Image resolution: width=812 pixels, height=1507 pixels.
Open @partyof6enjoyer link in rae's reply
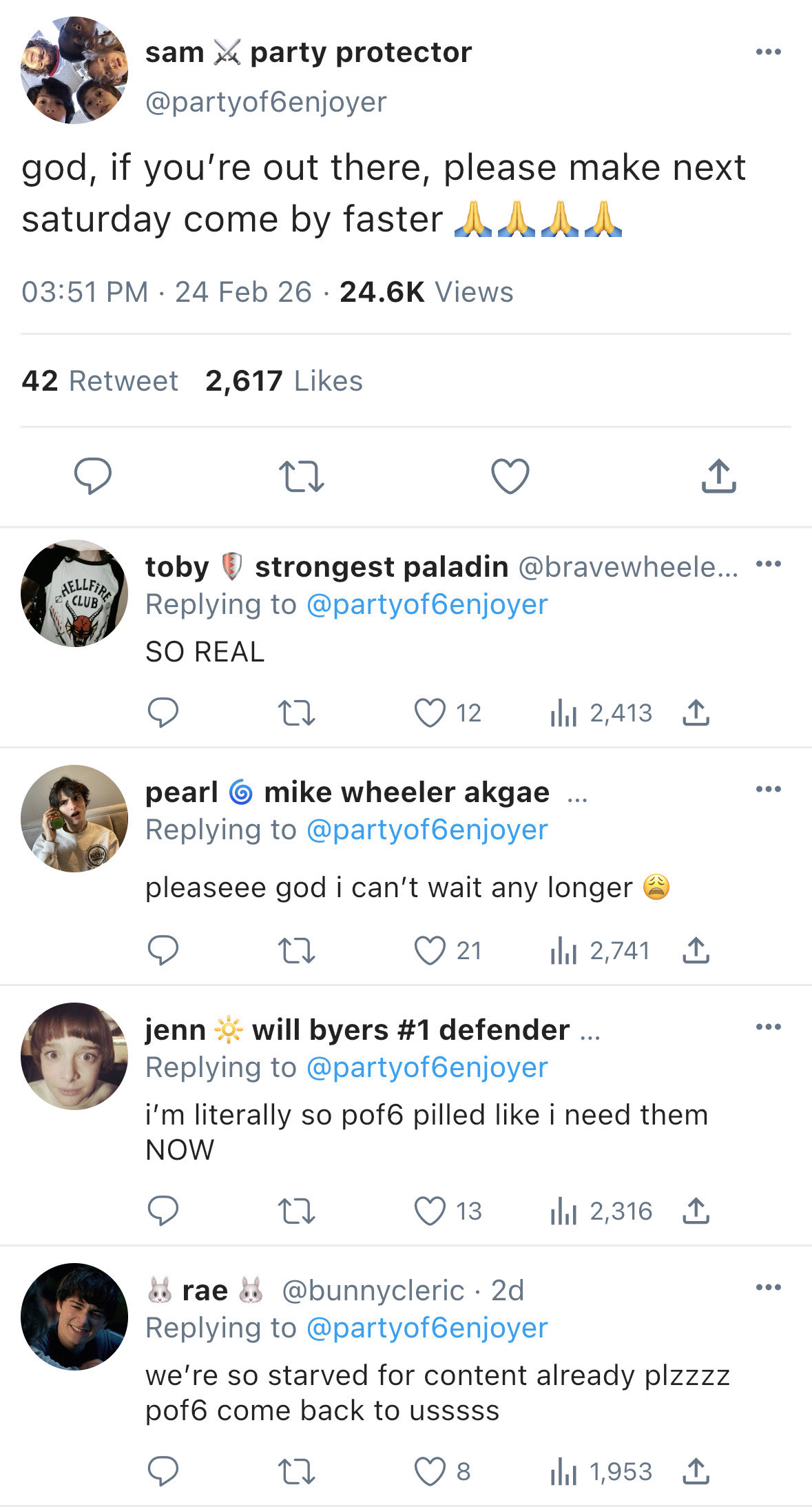(427, 1328)
